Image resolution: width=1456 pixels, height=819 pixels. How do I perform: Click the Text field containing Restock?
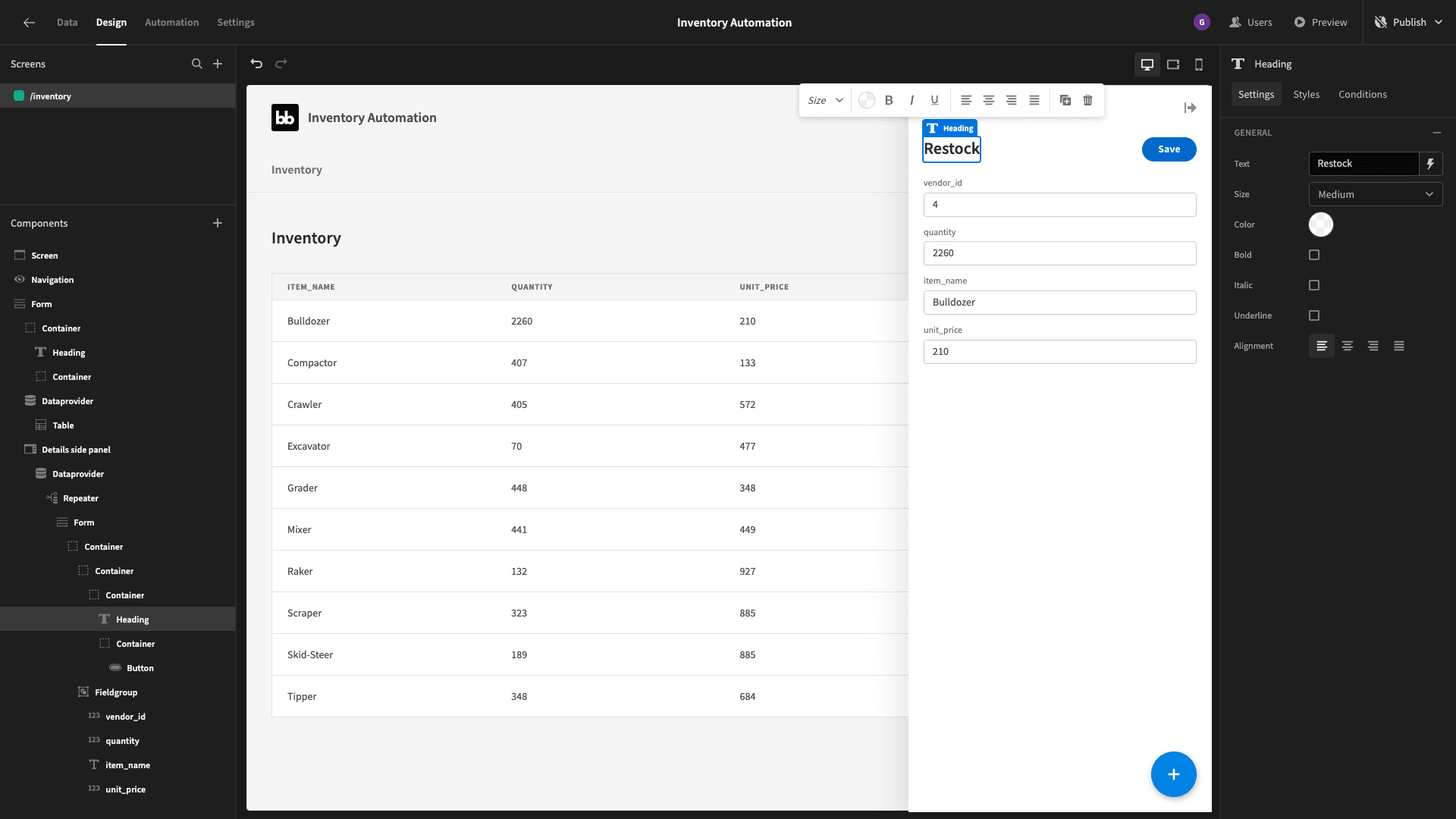point(1363,164)
